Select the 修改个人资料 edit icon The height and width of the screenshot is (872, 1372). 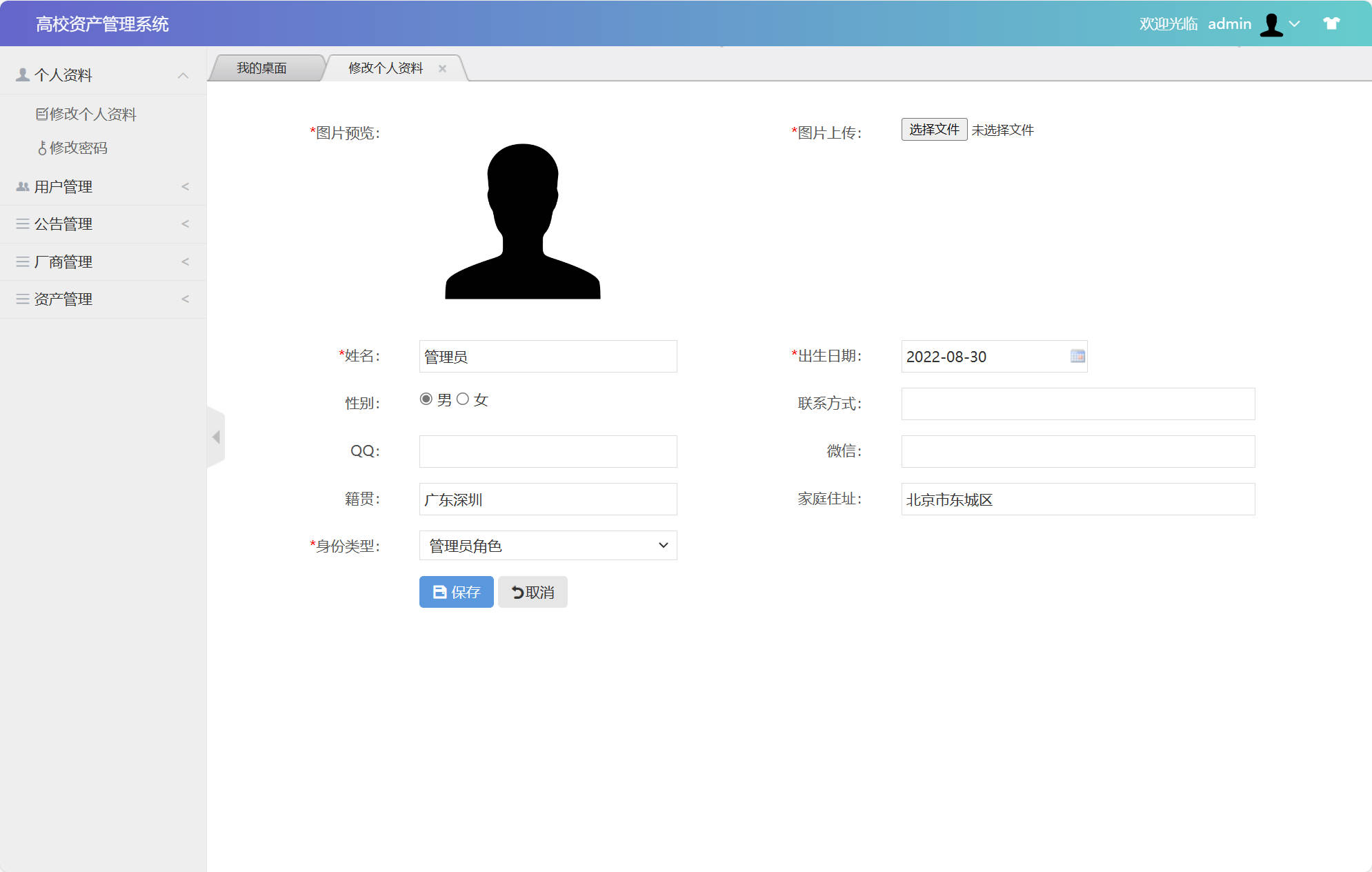41,113
